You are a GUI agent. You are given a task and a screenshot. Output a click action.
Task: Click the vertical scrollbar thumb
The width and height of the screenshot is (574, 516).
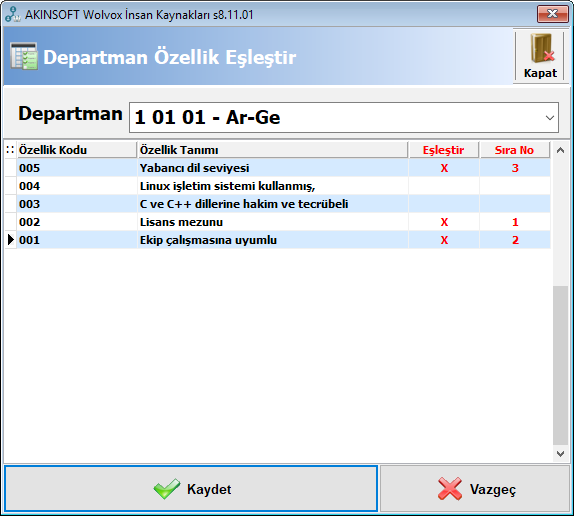[x=560, y=365]
